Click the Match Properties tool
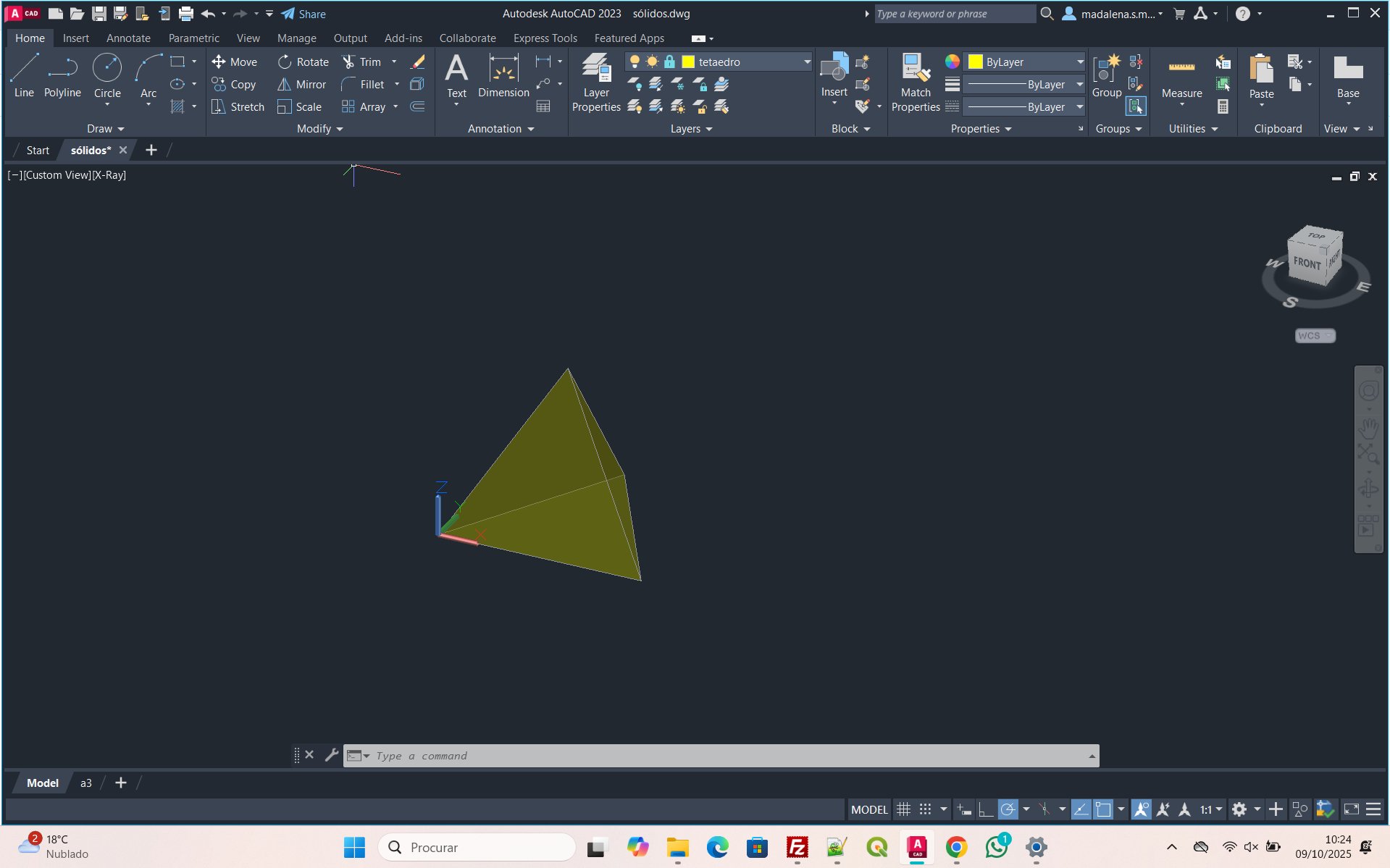The height and width of the screenshot is (868, 1390). coord(916,83)
